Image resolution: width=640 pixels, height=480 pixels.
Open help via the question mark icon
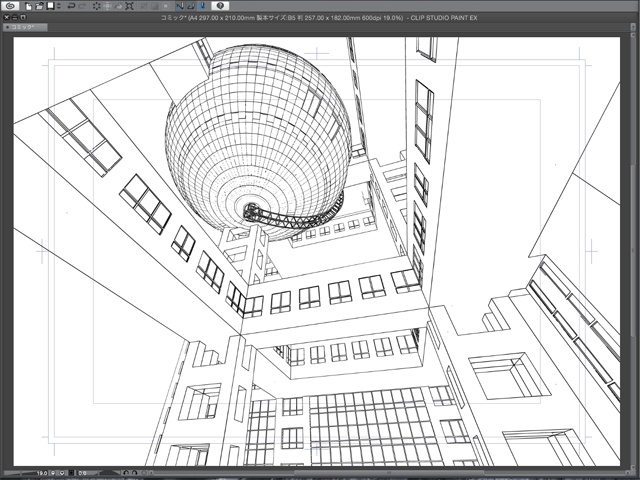point(220,6)
